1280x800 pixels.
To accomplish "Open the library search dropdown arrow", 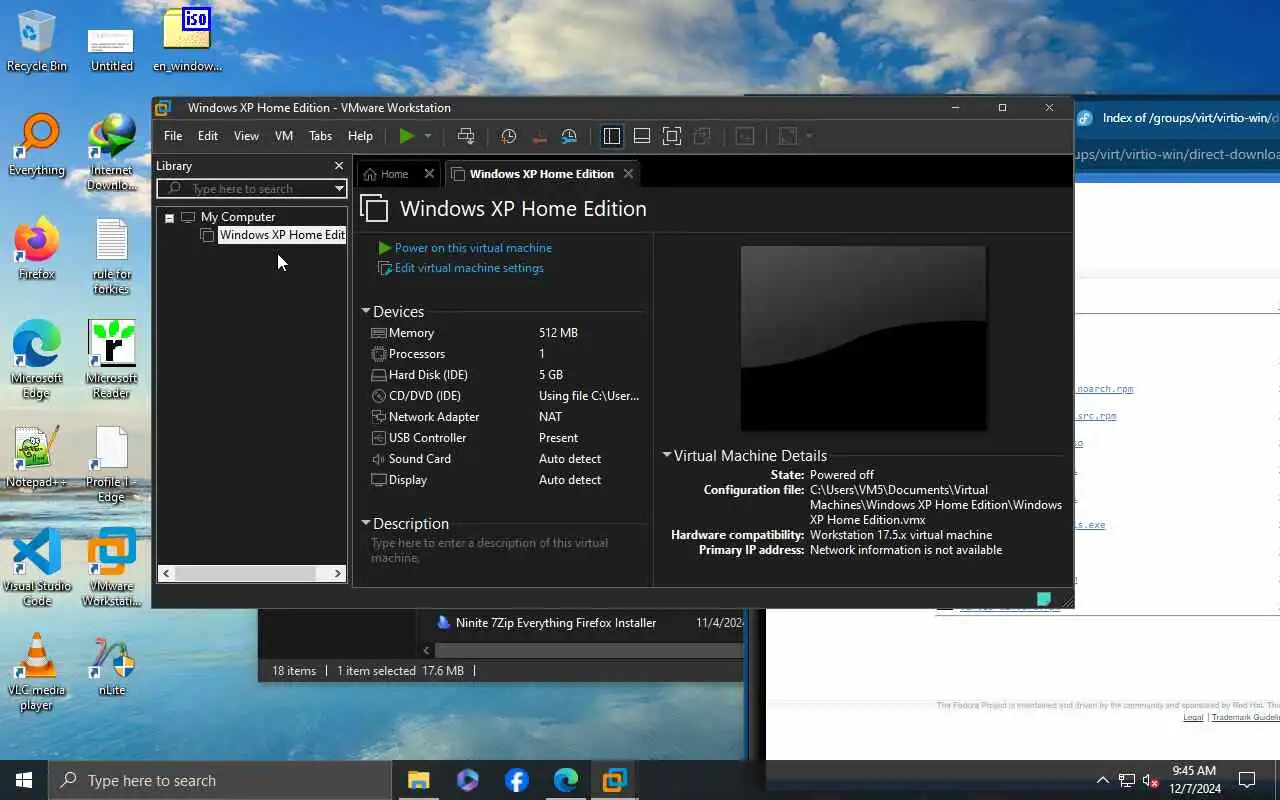I will 339,188.
